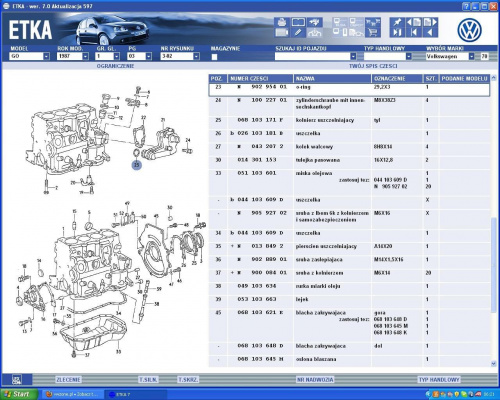
Task: Click the pushpin icon
Action: pyautogui.click(x=397, y=22)
